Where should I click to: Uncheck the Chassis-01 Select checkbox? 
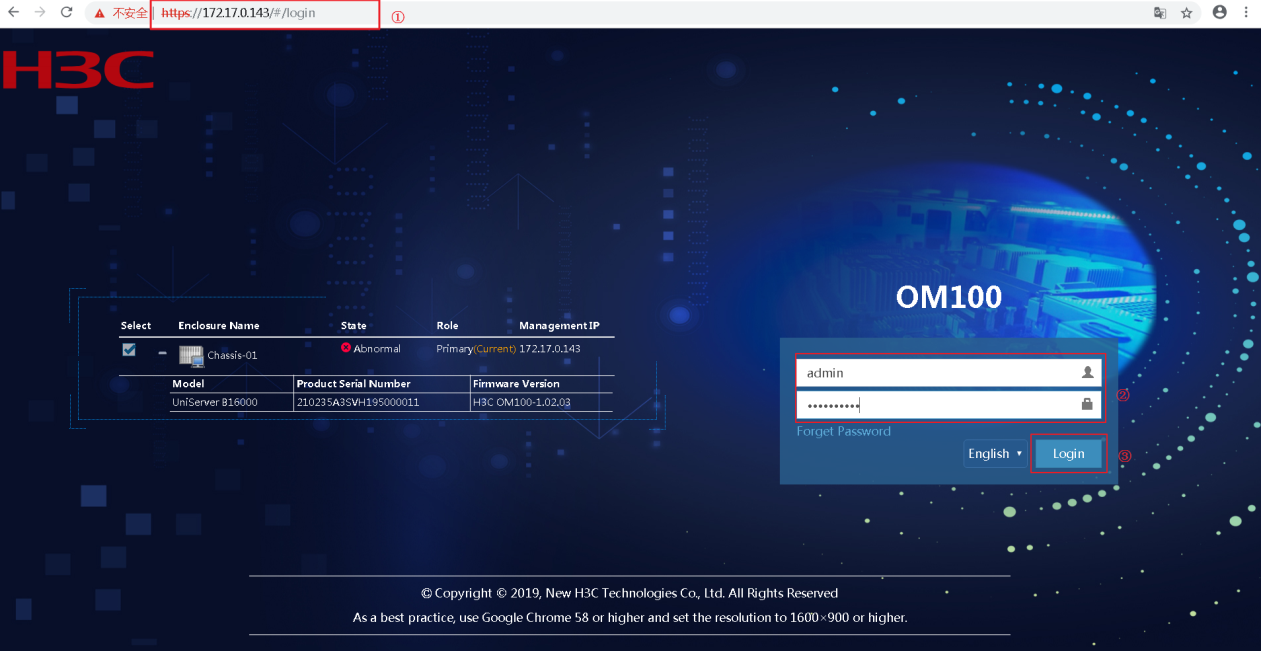pos(129,350)
